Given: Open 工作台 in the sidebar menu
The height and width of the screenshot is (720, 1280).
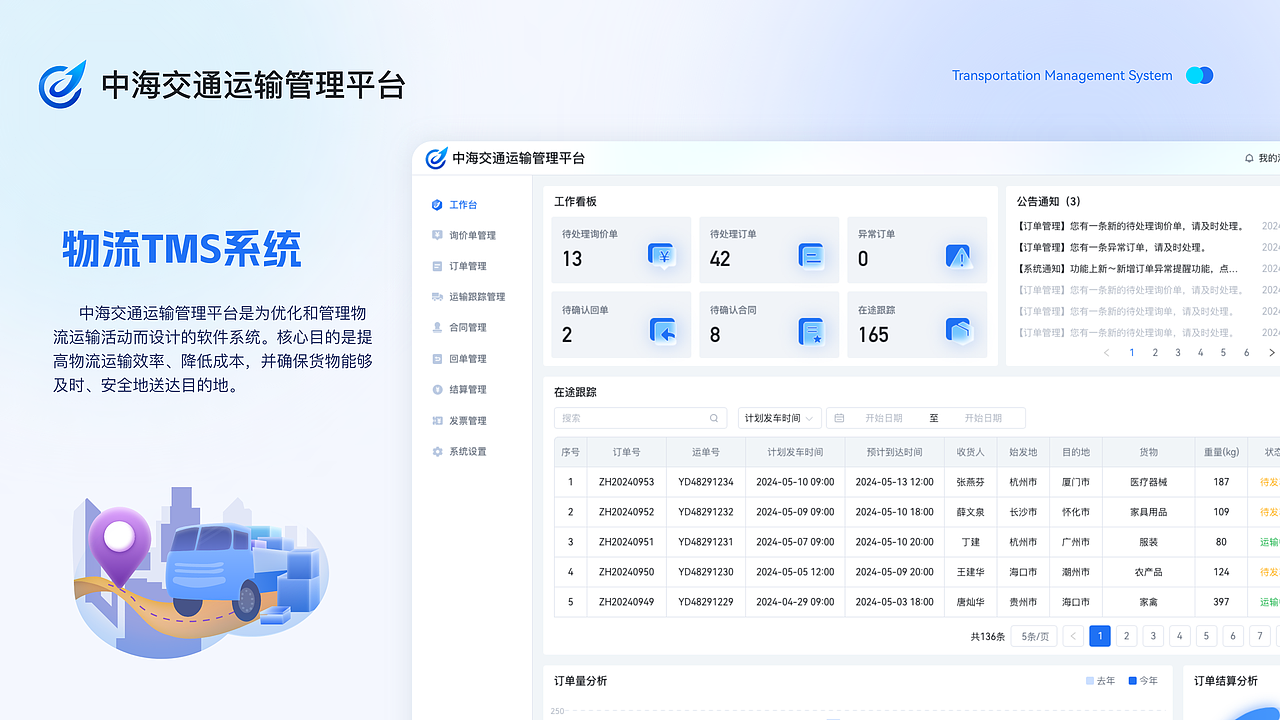Looking at the screenshot, I should coord(463,205).
